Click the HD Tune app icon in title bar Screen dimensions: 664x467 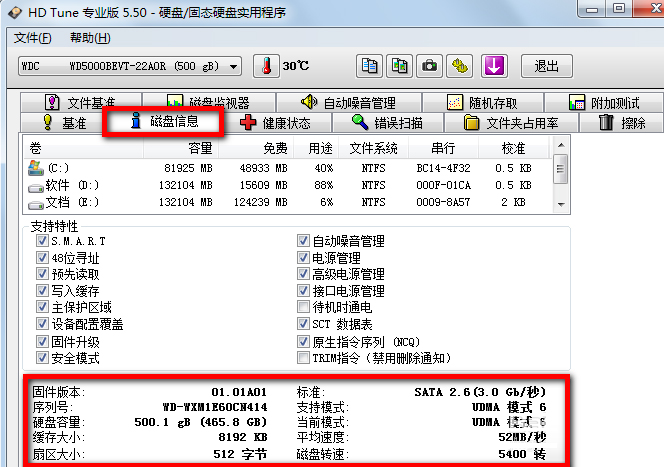pos(15,13)
